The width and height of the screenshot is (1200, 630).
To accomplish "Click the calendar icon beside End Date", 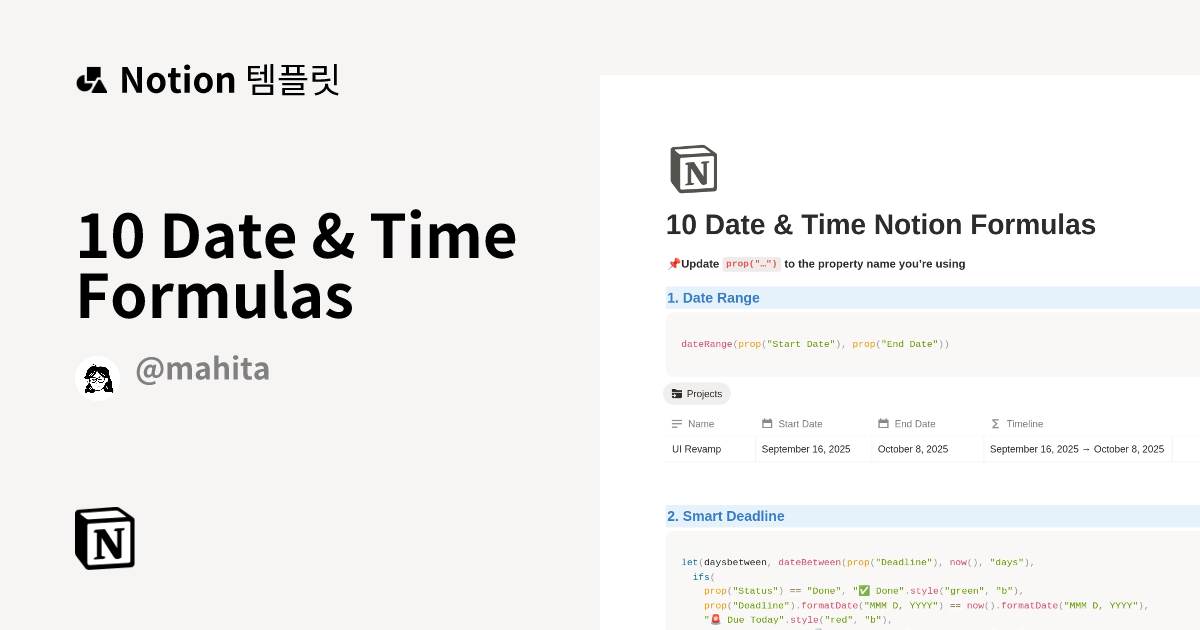I will click(x=882, y=423).
